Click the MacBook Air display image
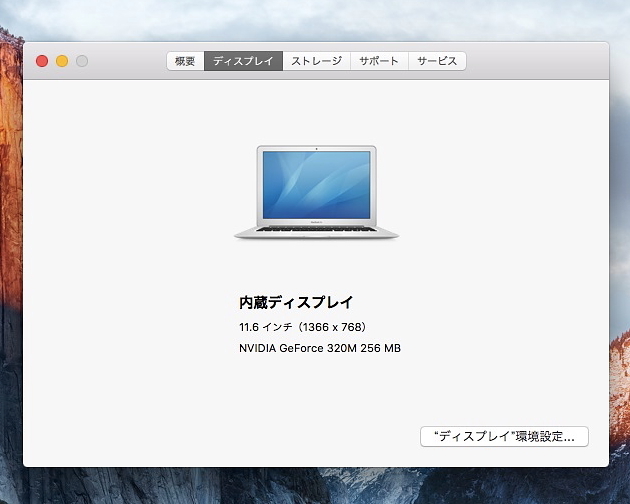The height and width of the screenshot is (504, 630). (317, 193)
